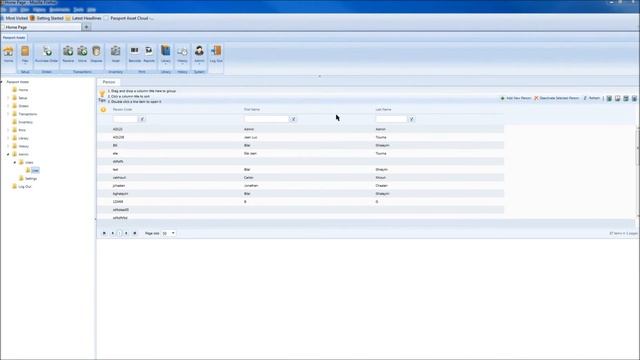Open Purchase Order from the ribbon
The image size is (640, 360).
click(47, 54)
